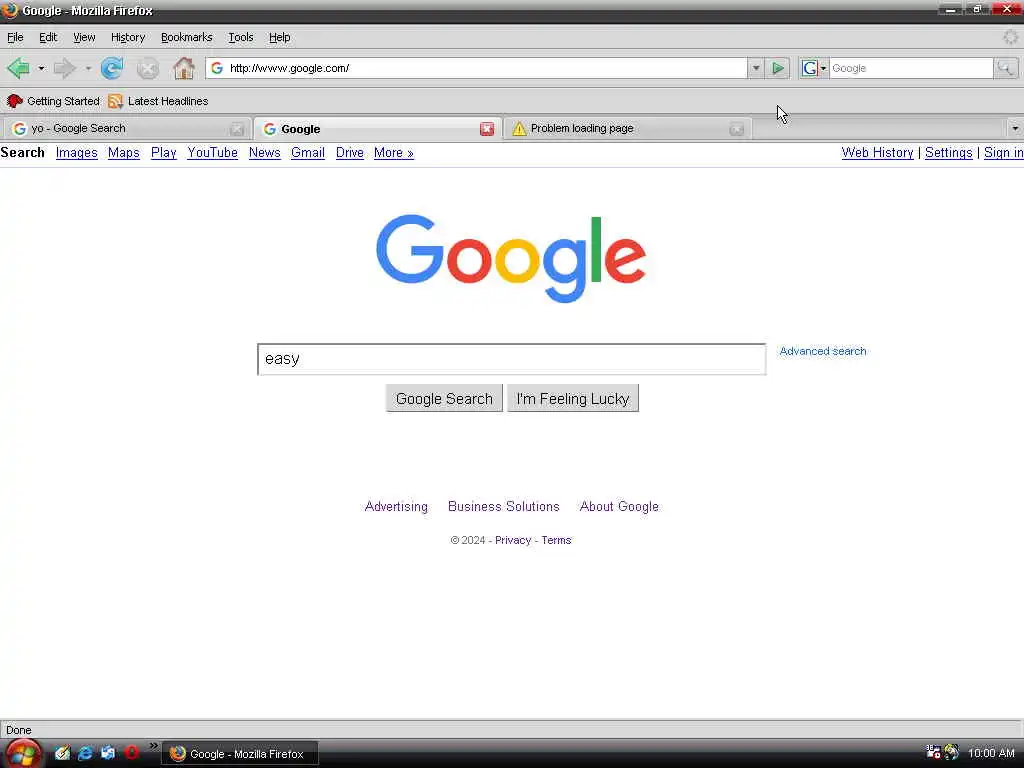Click the Google favicon in address bar

click(x=217, y=68)
